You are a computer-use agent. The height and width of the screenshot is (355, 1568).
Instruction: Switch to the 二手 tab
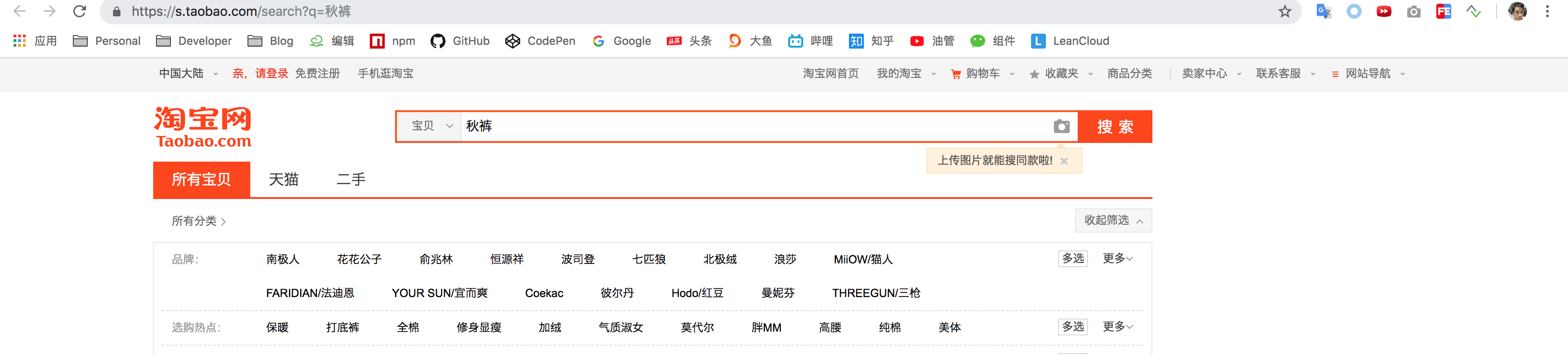click(351, 180)
